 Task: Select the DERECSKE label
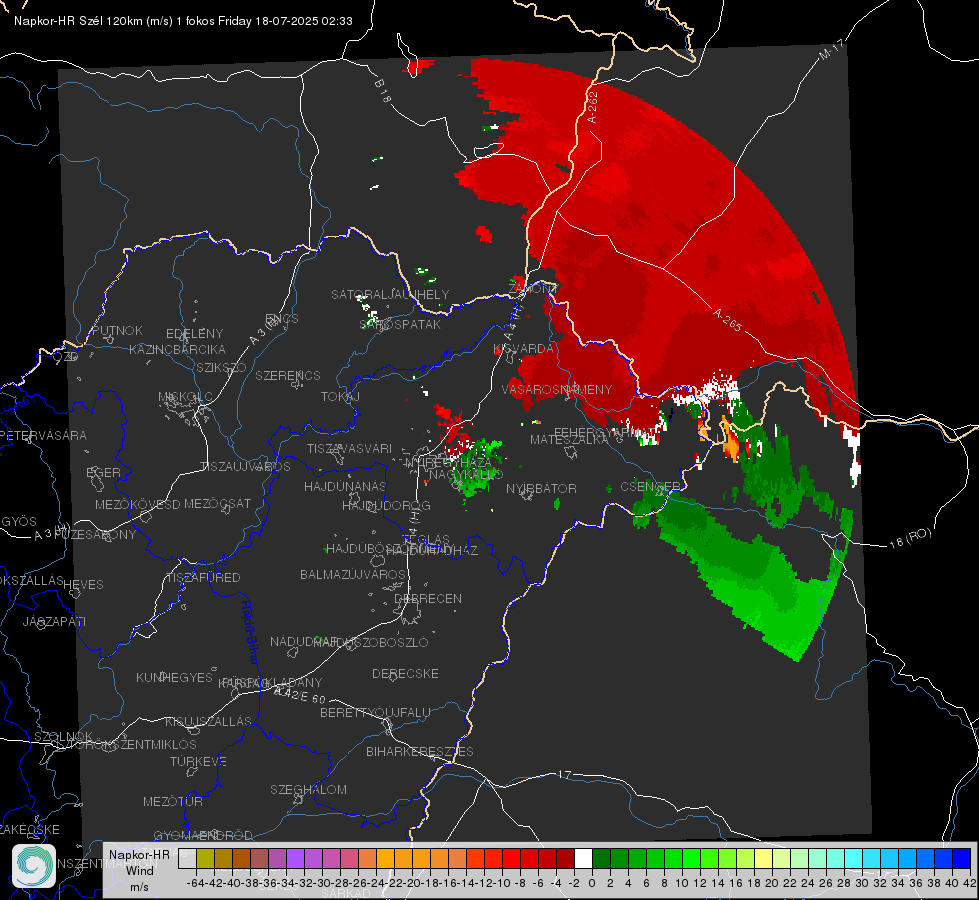pyautogui.click(x=405, y=673)
